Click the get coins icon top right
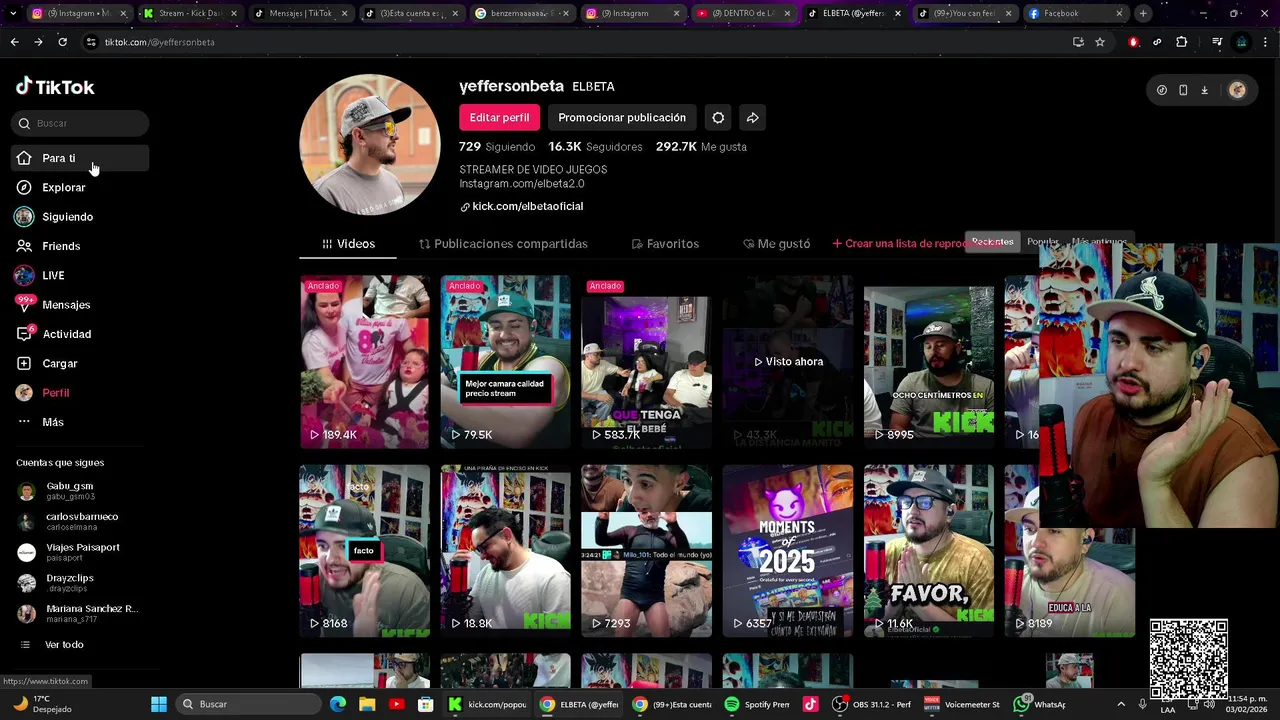 point(1161,90)
